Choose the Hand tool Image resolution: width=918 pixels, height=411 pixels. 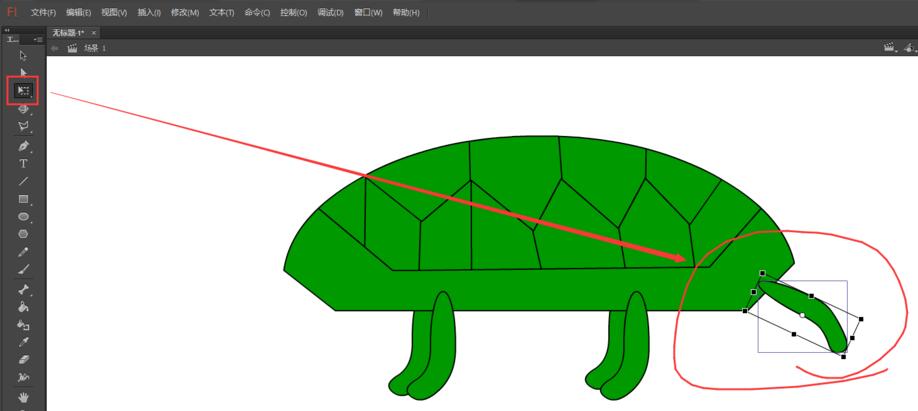(23, 397)
